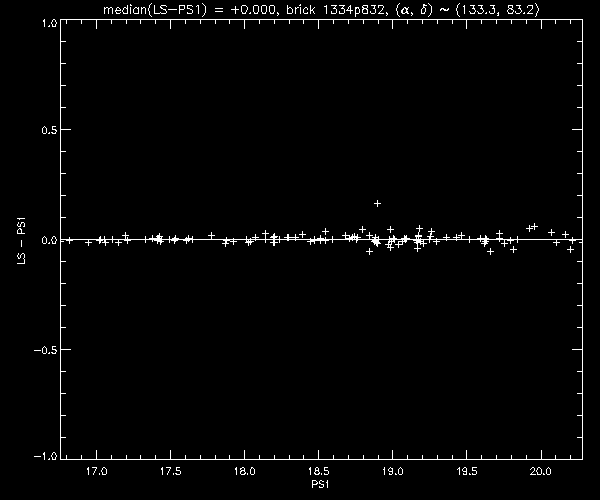Click the 0.0 y-axis tick label

point(49,240)
